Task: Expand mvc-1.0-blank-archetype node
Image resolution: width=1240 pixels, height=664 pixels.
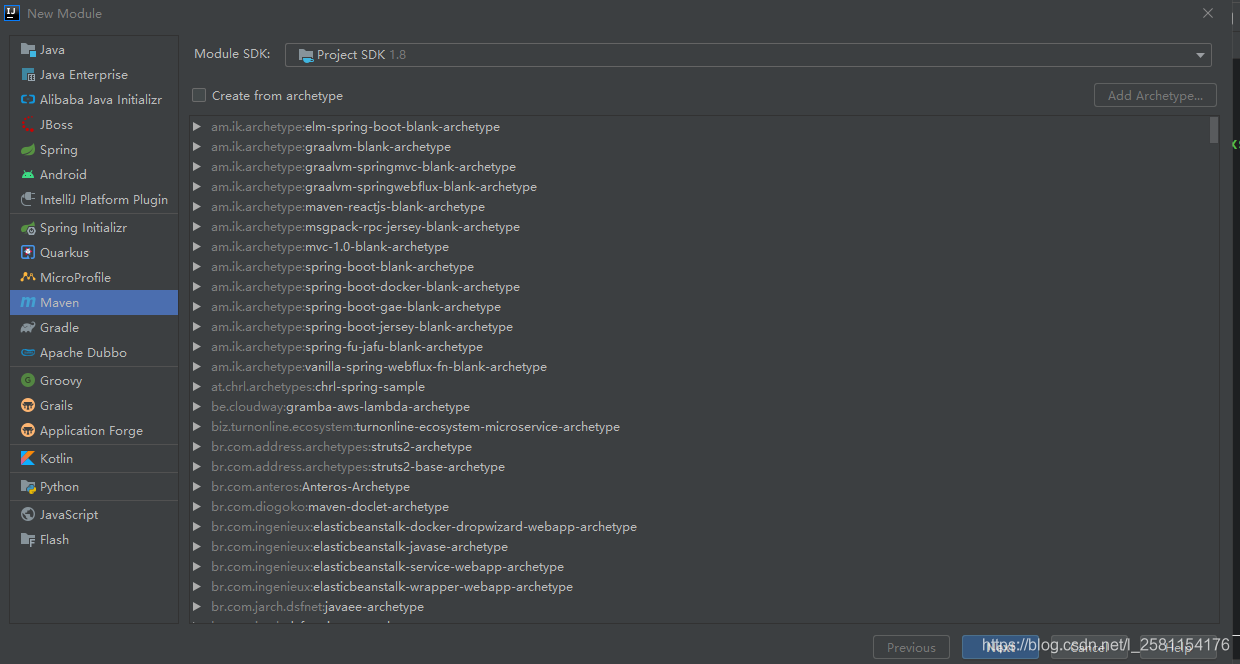Action: [x=198, y=247]
